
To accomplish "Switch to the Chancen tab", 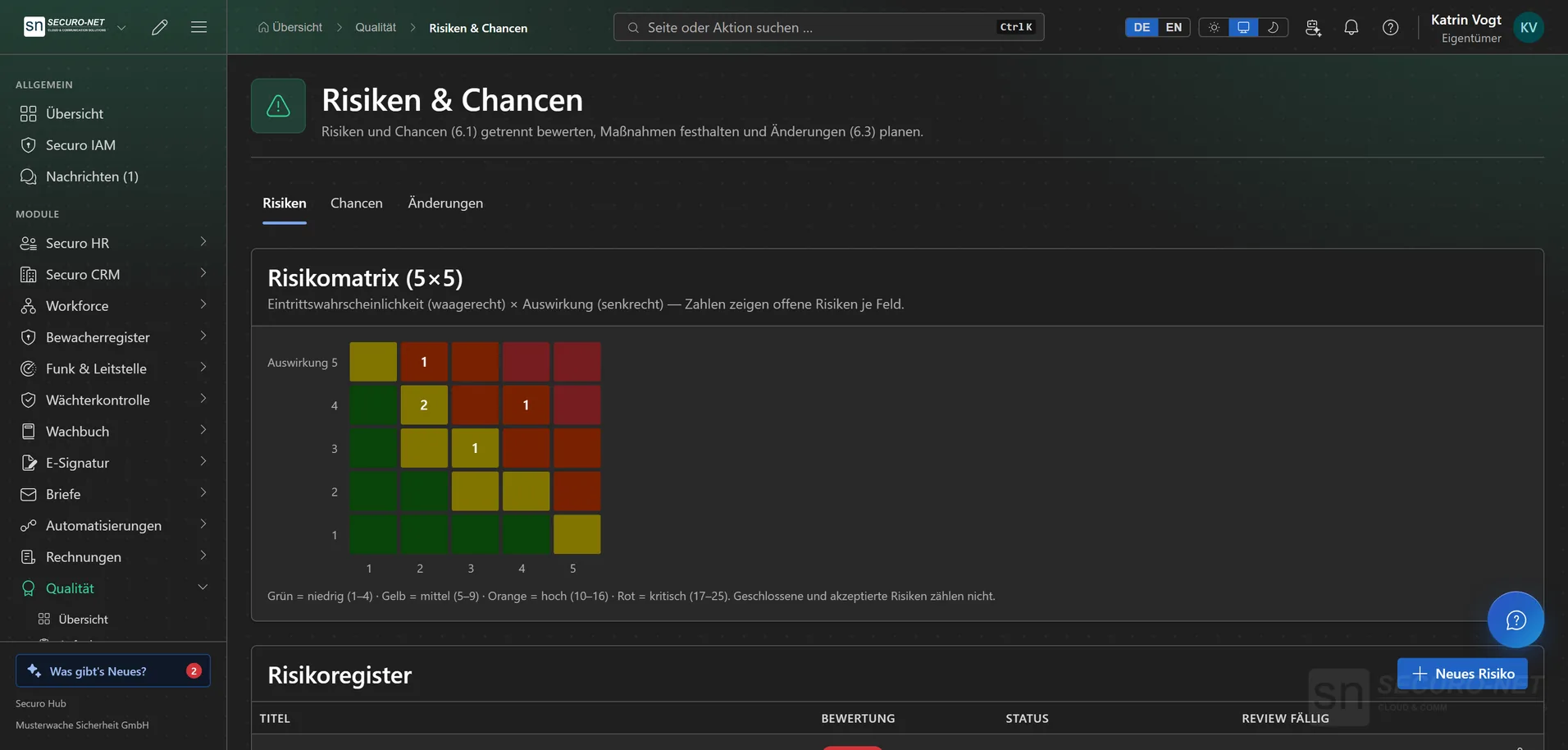I will (356, 203).
